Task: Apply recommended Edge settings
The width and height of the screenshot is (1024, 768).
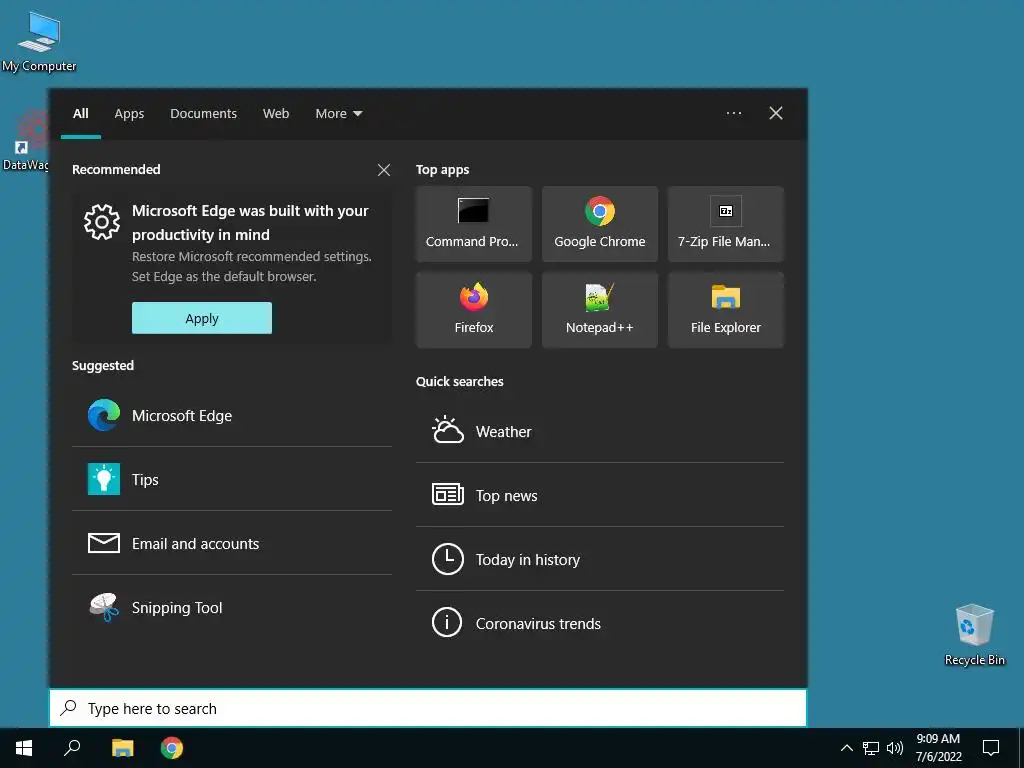Action: pyautogui.click(x=202, y=318)
